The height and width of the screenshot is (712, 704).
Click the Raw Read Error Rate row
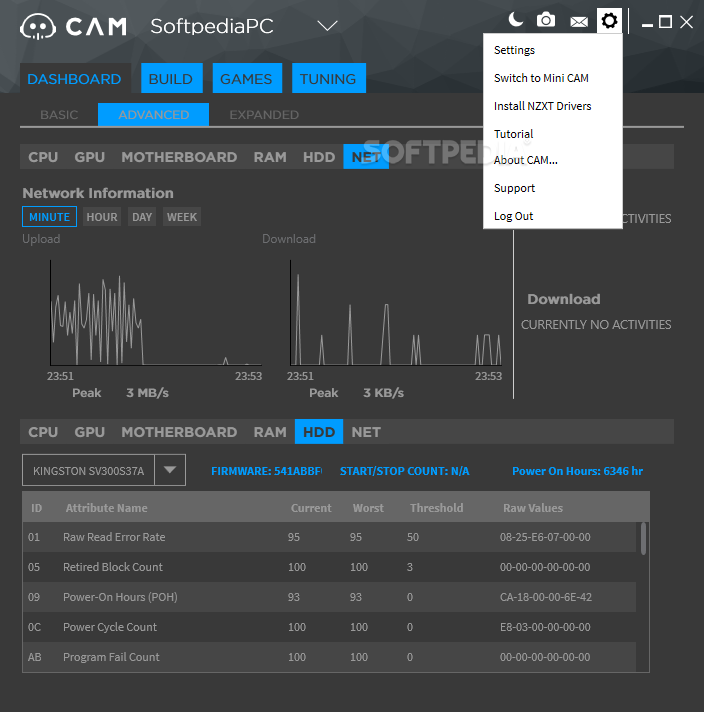[x=329, y=537]
